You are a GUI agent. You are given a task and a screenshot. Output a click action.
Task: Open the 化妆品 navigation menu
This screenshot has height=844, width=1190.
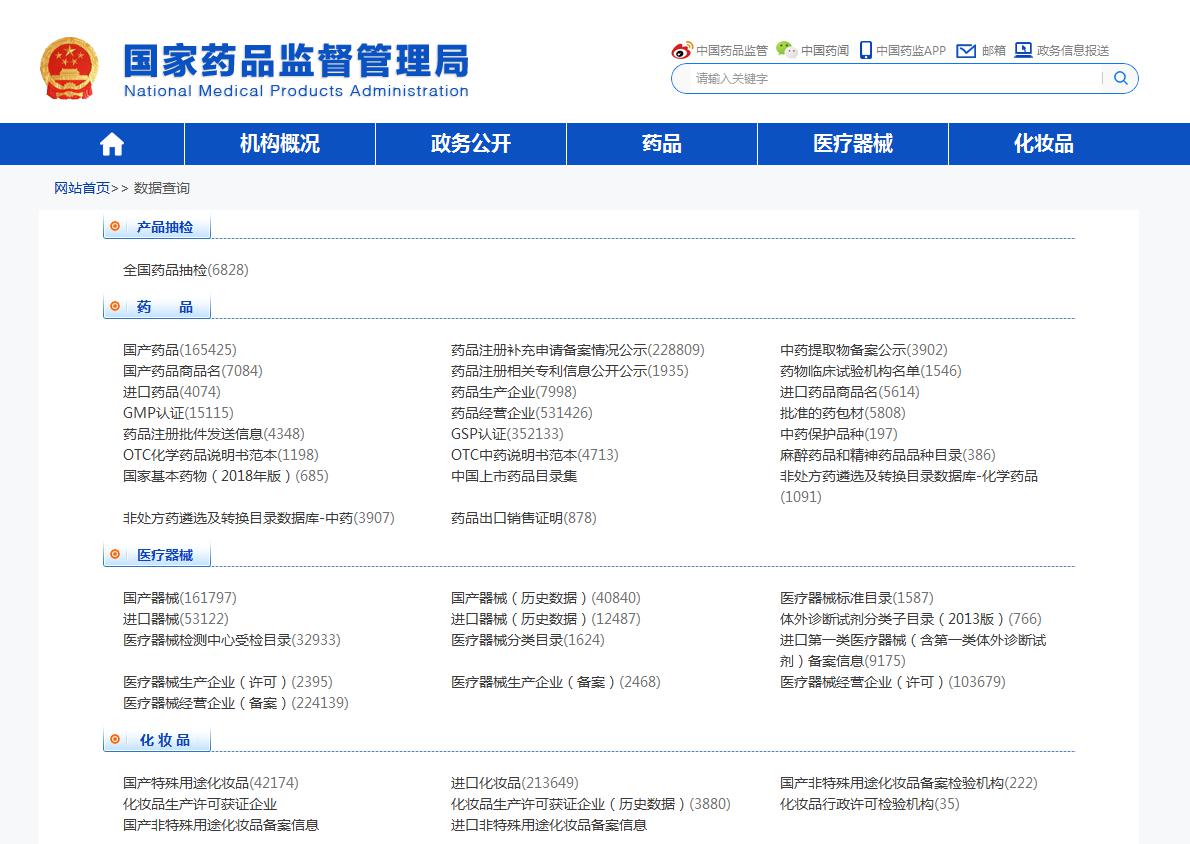(x=1044, y=143)
